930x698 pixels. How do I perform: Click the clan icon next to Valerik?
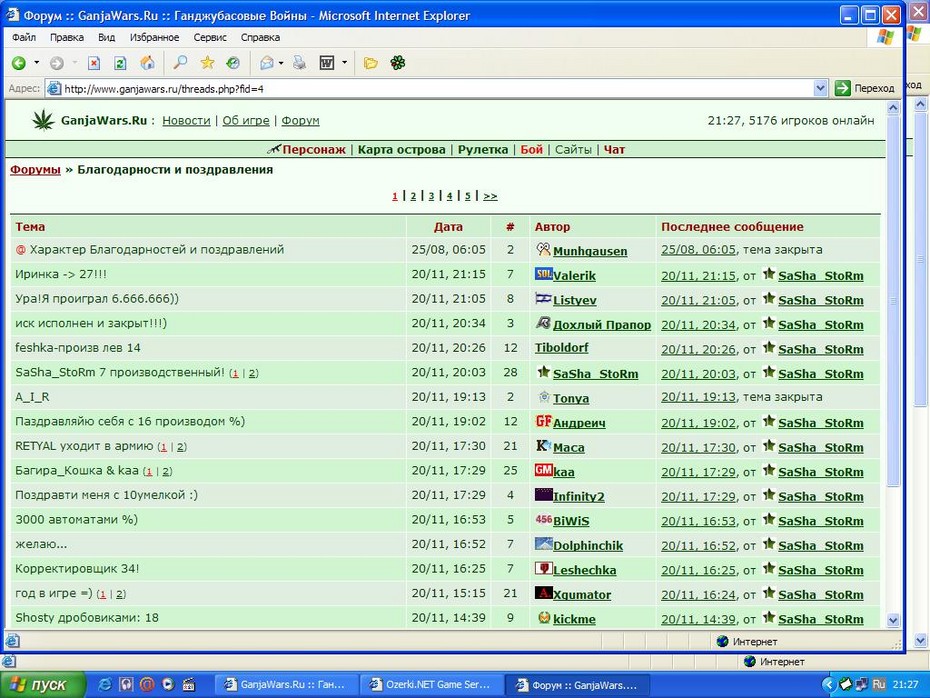tap(543, 274)
